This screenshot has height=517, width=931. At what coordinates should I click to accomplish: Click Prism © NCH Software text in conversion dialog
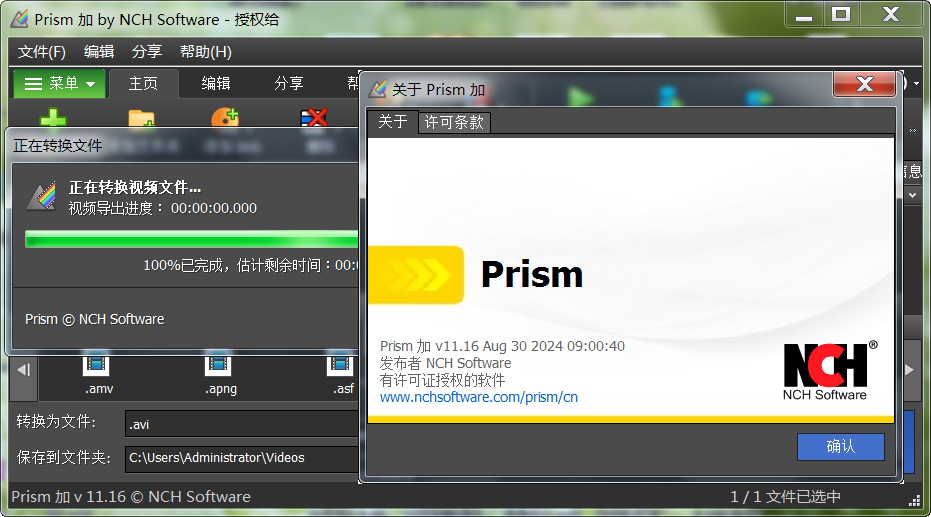tap(94, 319)
